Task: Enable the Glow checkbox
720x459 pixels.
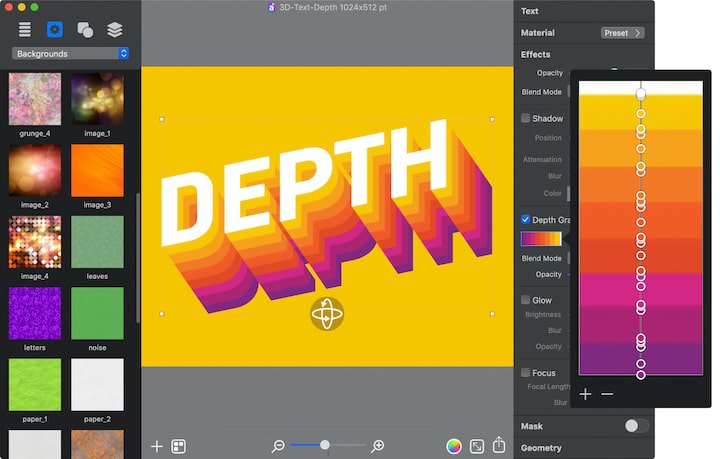Action: [525, 300]
